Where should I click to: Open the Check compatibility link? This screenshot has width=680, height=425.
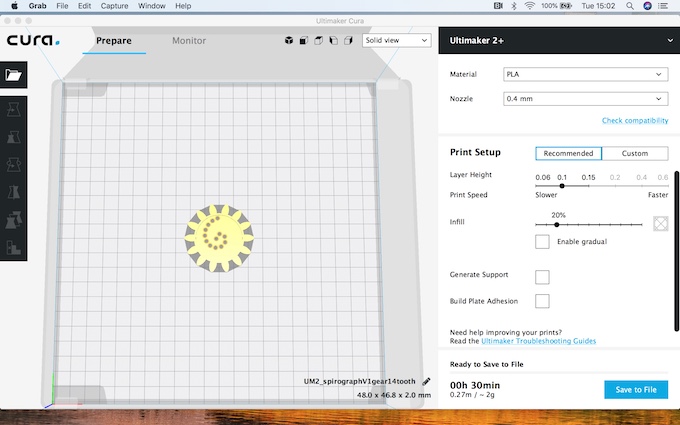[x=635, y=121]
